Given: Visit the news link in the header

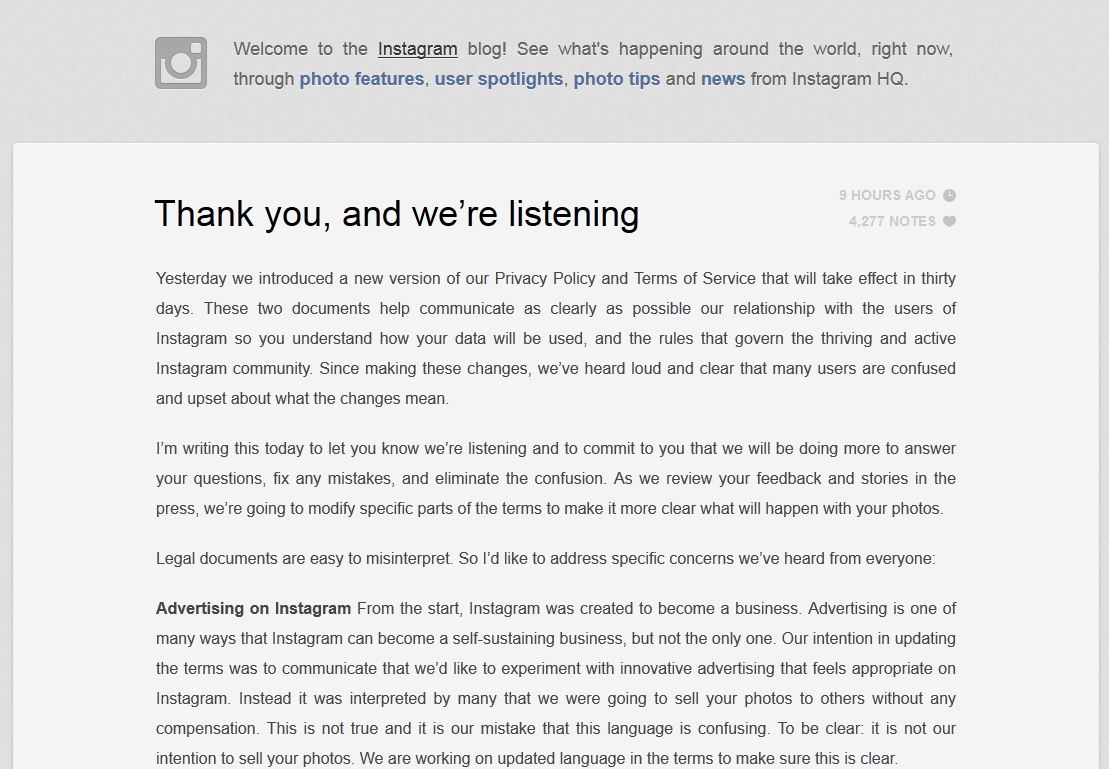Looking at the screenshot, I should 722,78.
